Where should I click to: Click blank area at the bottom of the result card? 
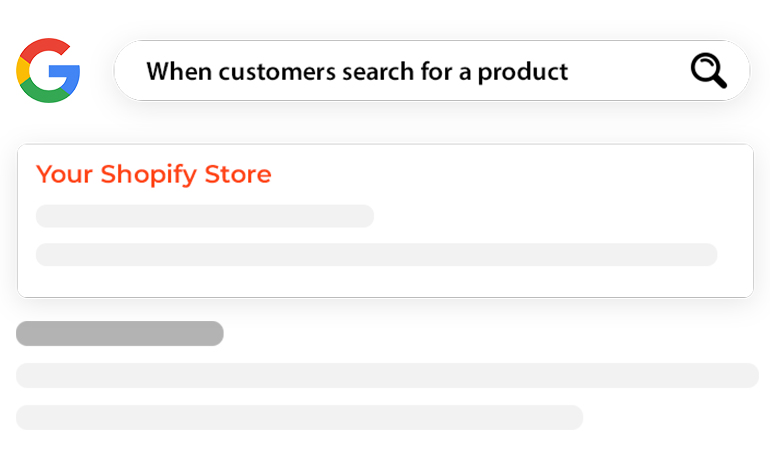point(385,283)
